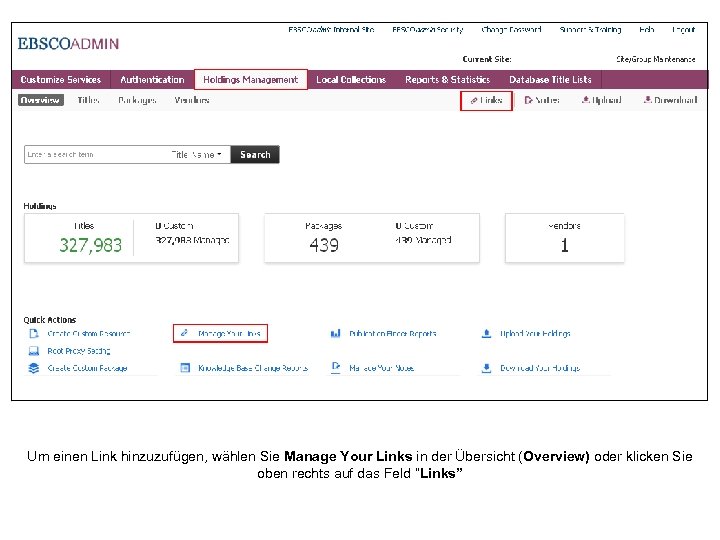Image resolution: width=720 pixels, height=540 pixels.
Task: Open Site/Group Maintenance link
Action: 656,59
